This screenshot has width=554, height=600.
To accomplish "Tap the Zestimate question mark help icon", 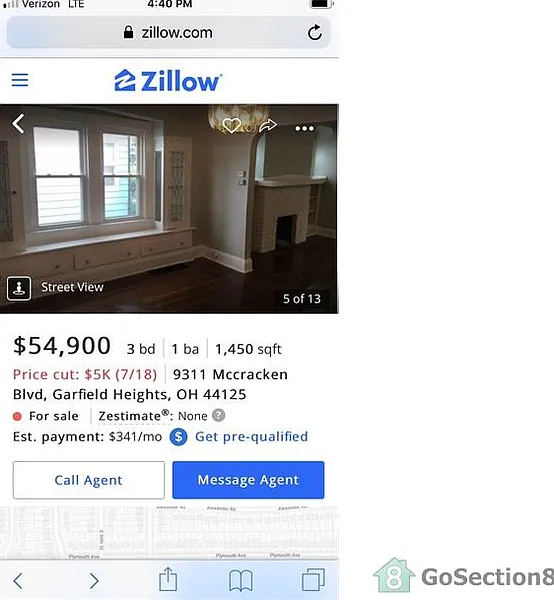I will [x=219, y=415].
